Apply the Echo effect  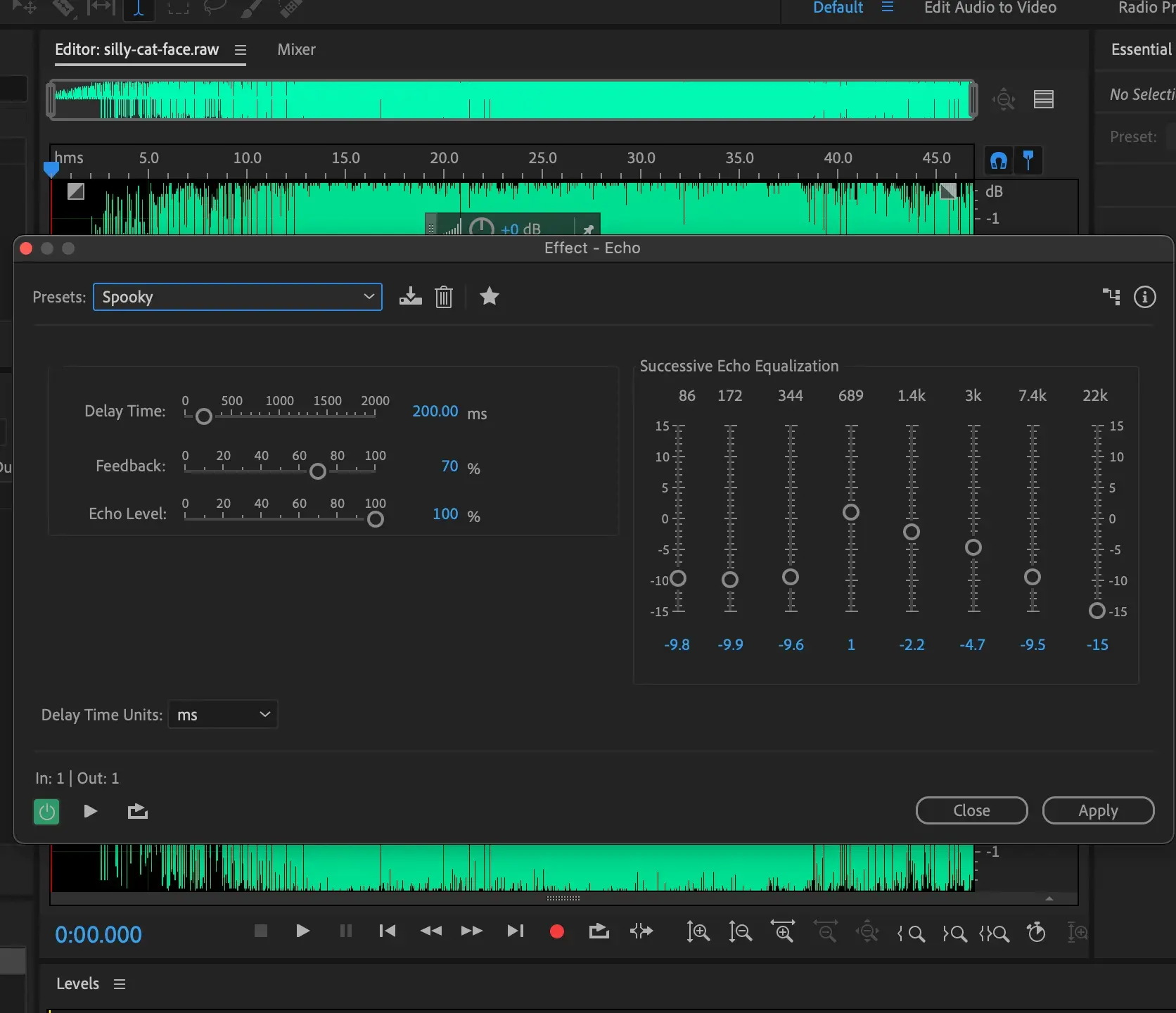point(1099,810)
